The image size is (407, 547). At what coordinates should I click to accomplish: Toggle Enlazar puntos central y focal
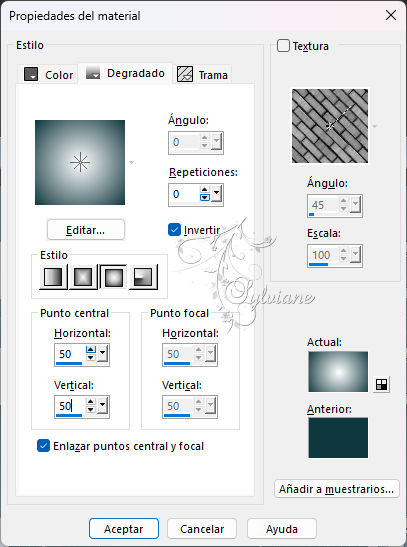(43, 445)
